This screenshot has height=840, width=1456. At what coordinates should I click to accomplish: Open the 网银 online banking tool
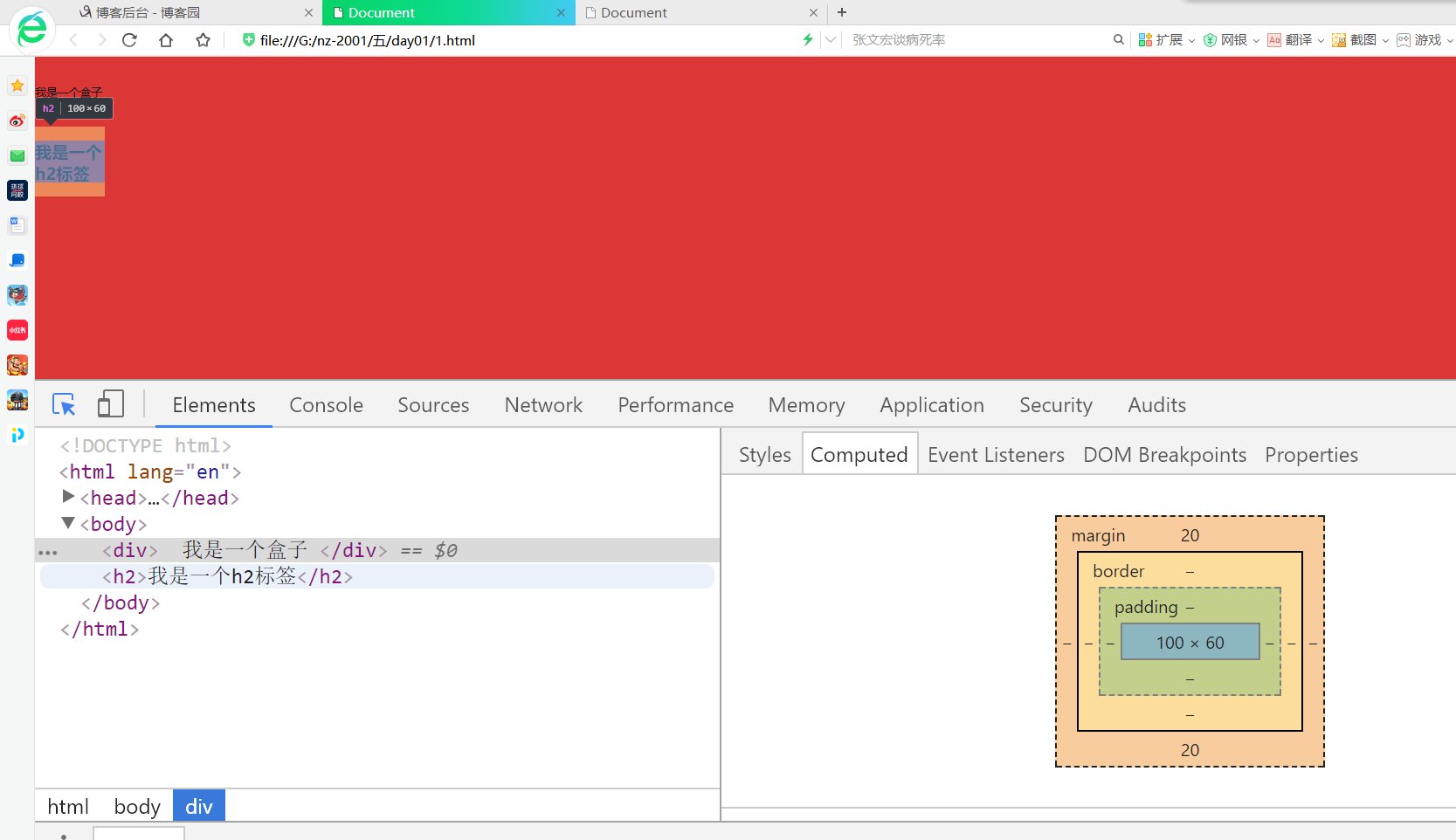point(1225,40)
